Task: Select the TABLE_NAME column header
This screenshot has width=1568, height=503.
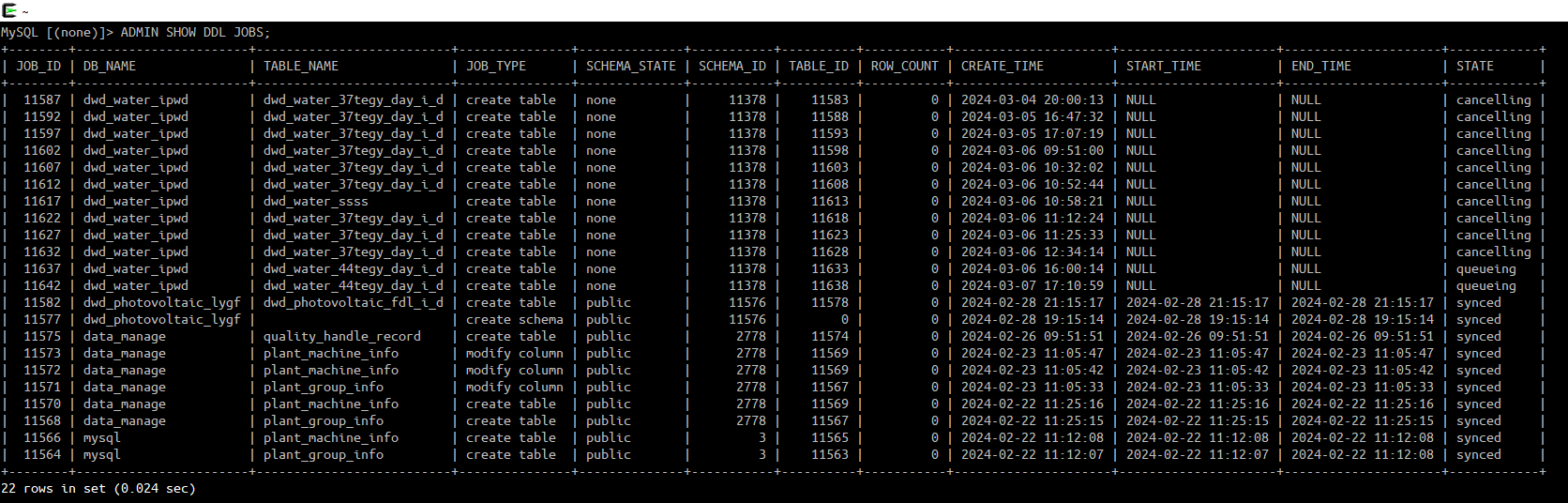Action: (x=301, y=67)
